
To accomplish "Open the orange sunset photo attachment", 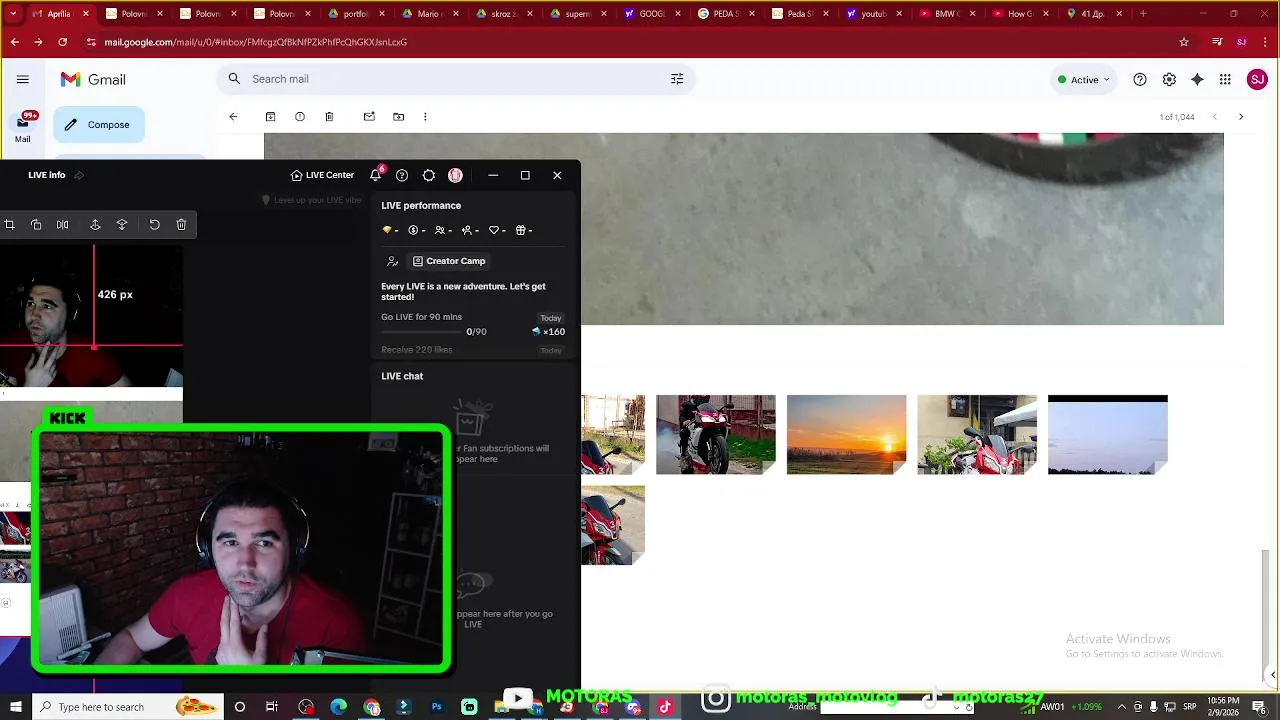I will (x=846, y=434).
